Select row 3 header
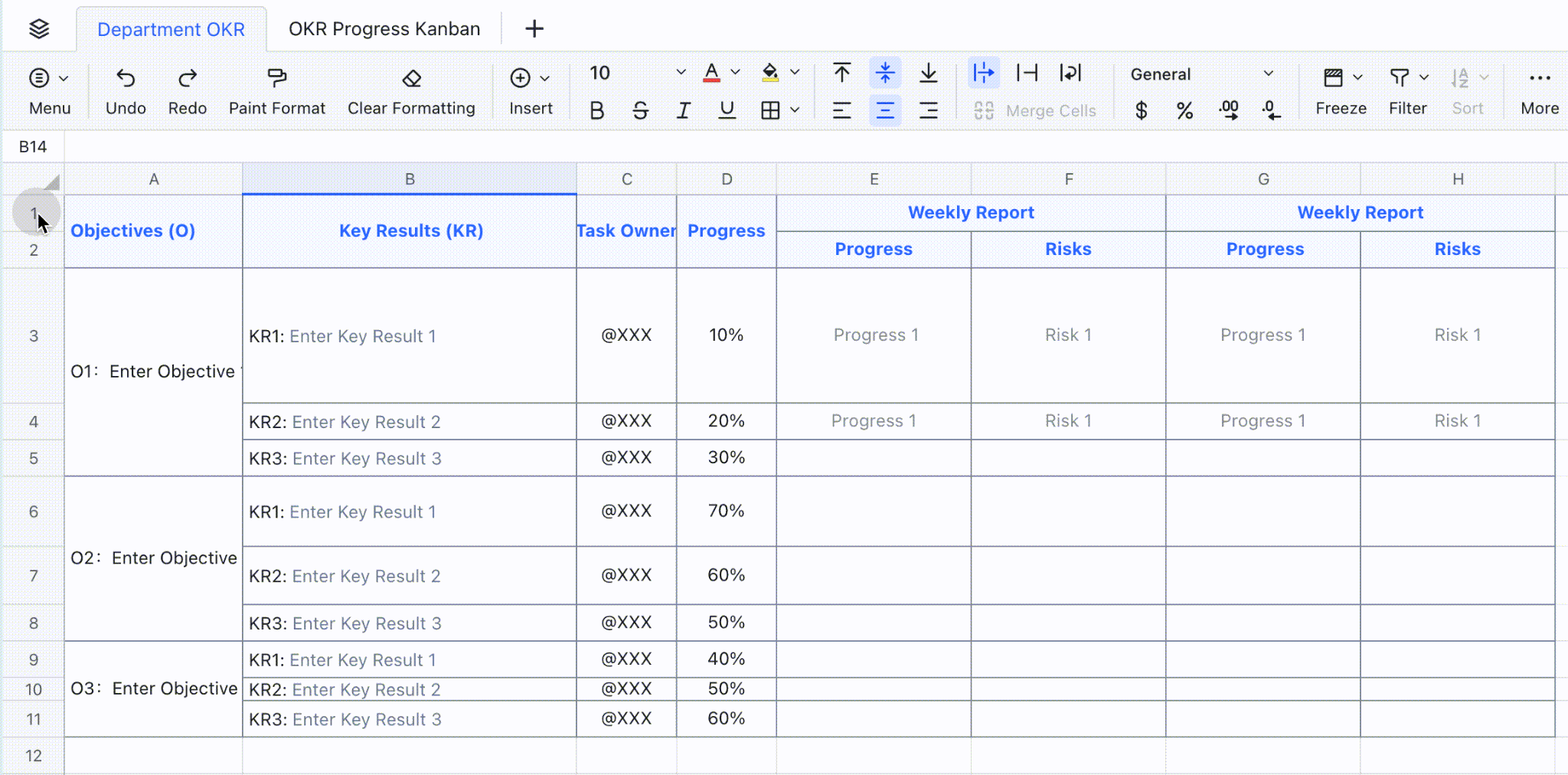This screenshot has height=775, width=1568. [x=34, y=336]
